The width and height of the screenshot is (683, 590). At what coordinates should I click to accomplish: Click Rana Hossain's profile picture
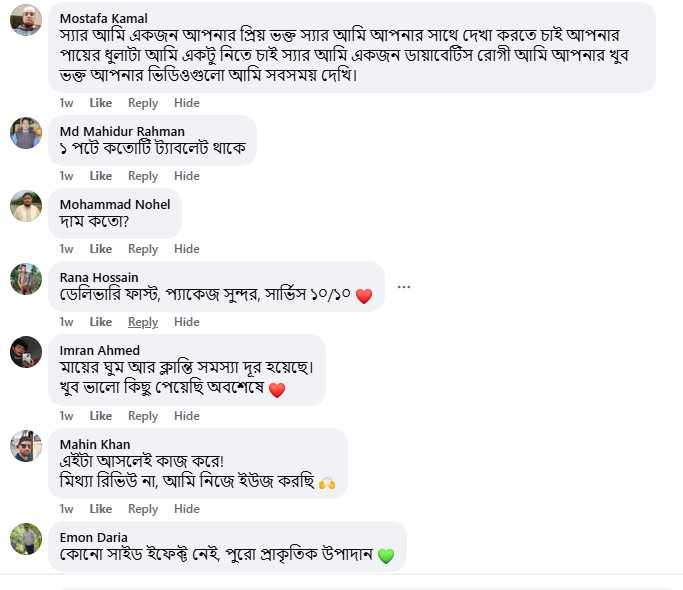[x=26, y=279]
